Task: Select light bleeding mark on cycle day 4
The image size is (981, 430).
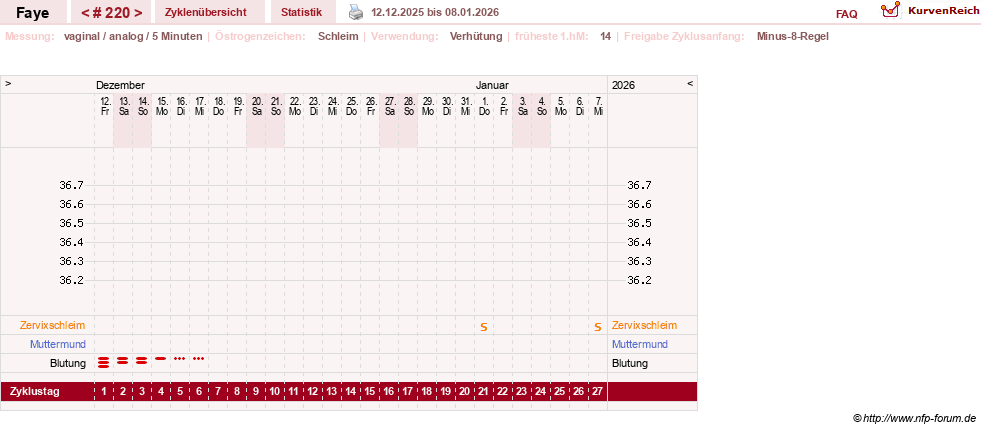Action: coord(161,359)
